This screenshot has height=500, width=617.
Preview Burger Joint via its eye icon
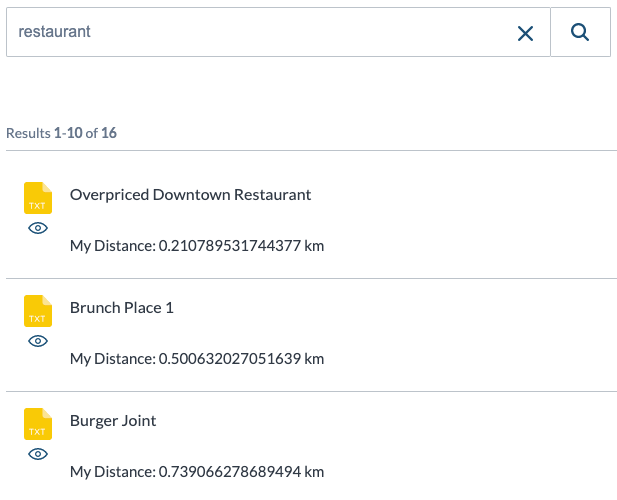pos(38,454)
